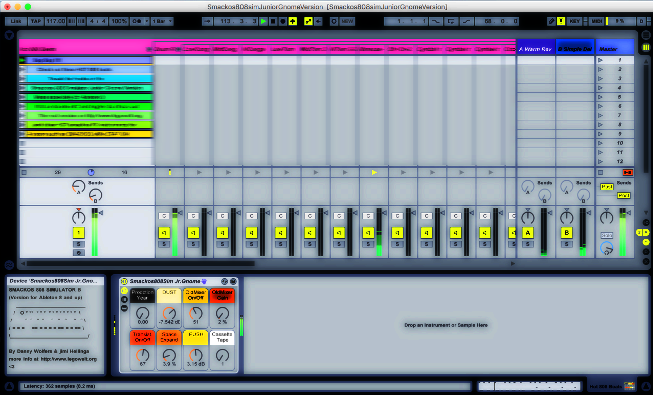
Task: Switch to Session view using the yellow selector icon
Action: coord(646,47)
